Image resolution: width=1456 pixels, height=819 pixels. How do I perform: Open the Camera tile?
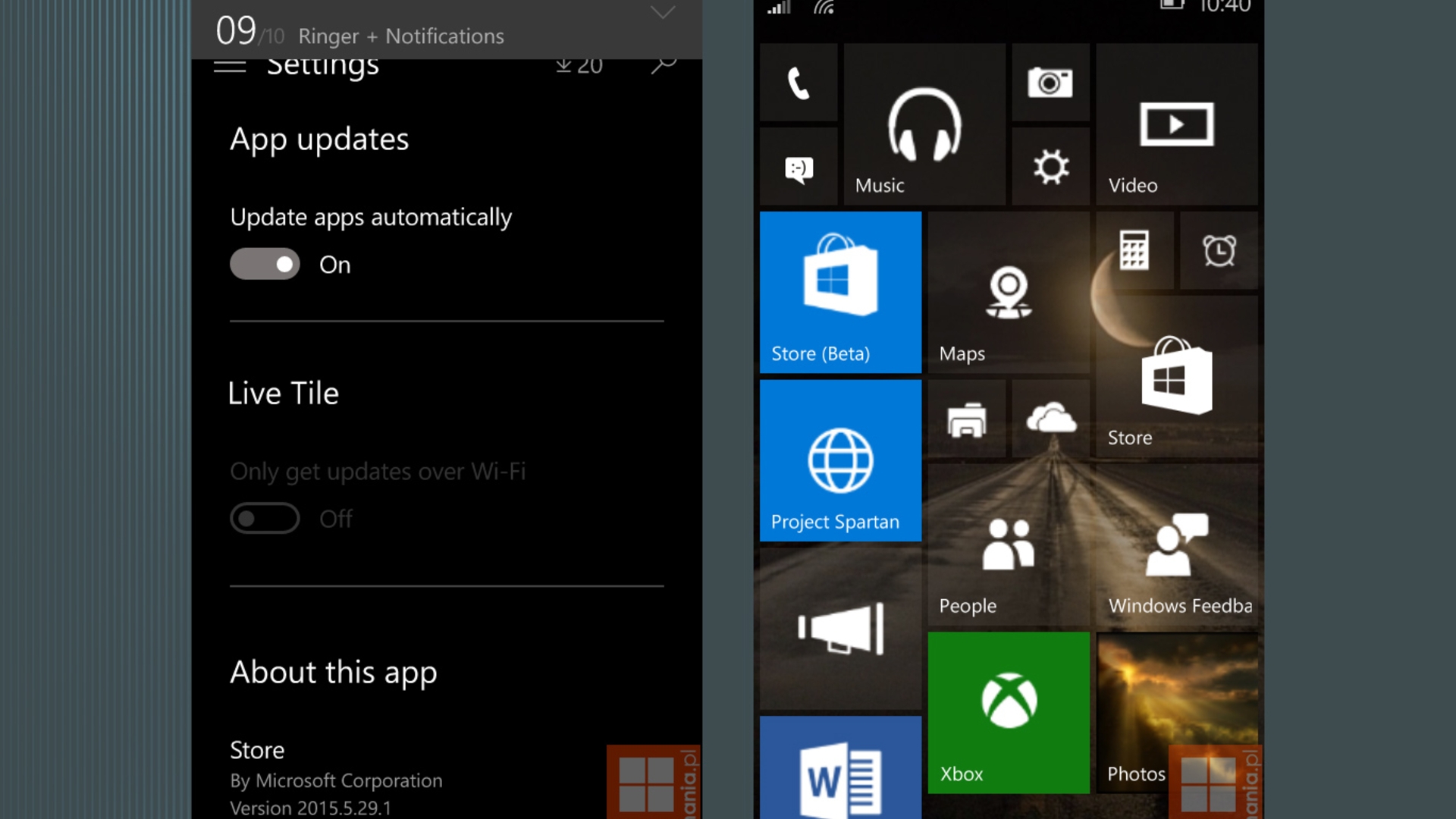click(x=1050, y=83)
